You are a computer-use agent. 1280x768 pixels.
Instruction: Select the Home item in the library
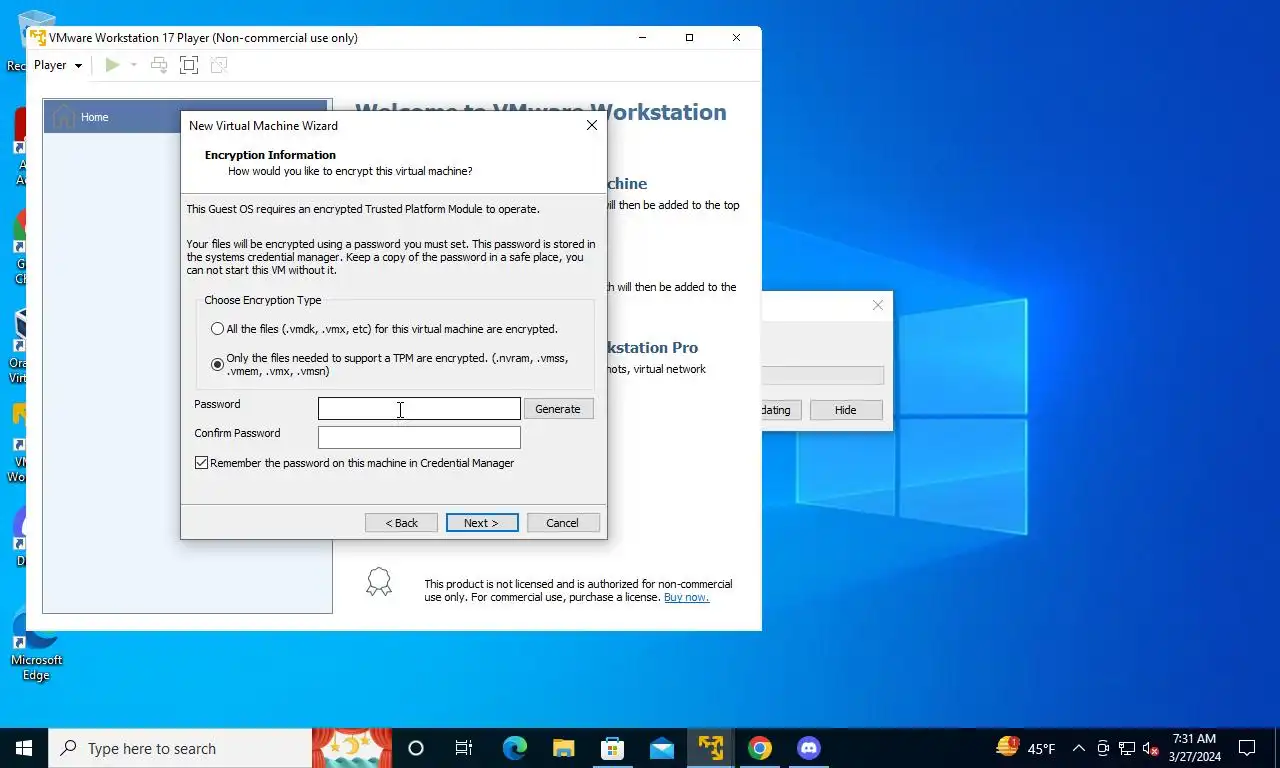[x=186, y=117]
